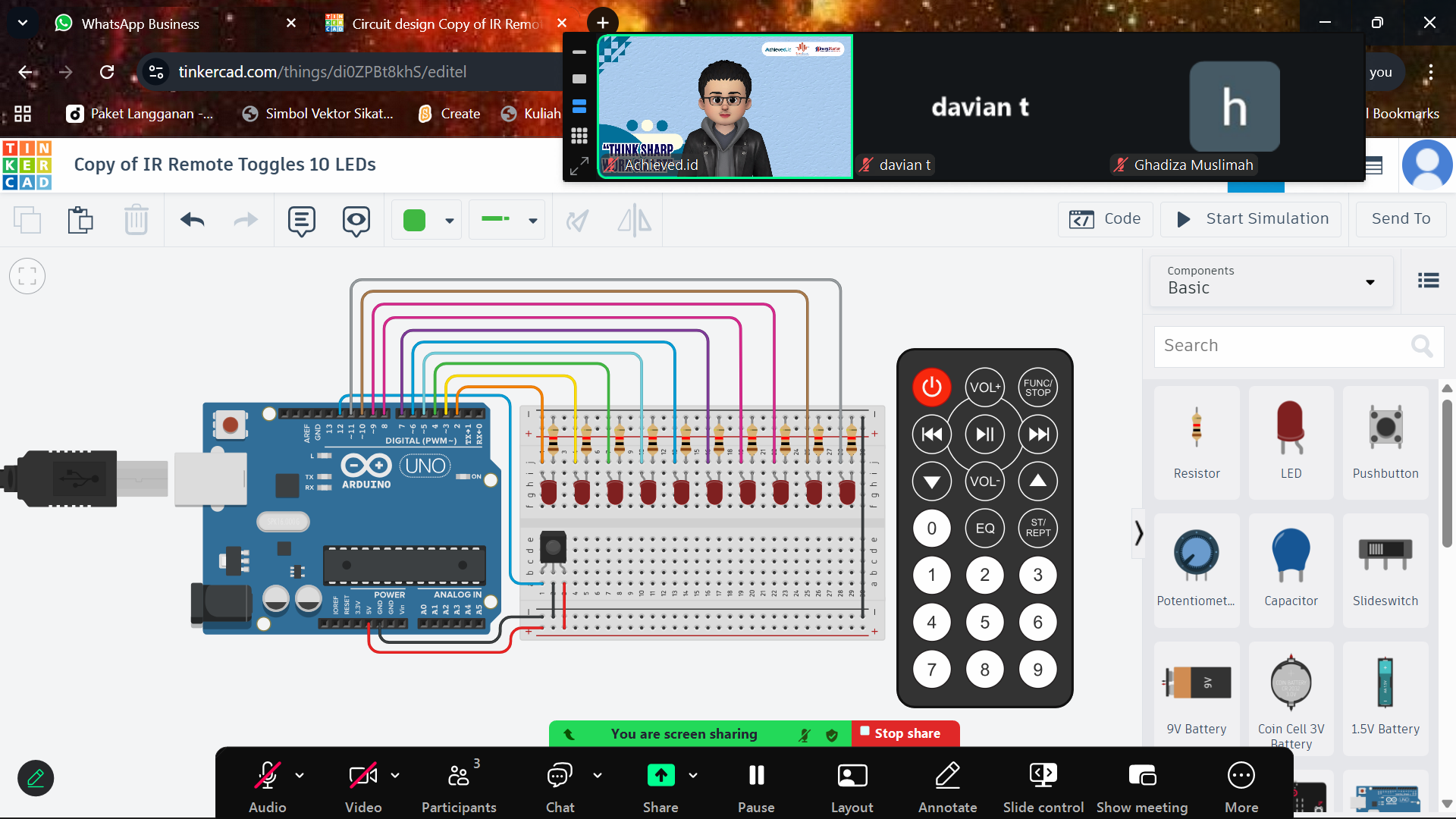Image resolution: width=1456 pixels, height=819 pixels.
Task: Click the trash delete icon
Action: (x=136, y=221)
